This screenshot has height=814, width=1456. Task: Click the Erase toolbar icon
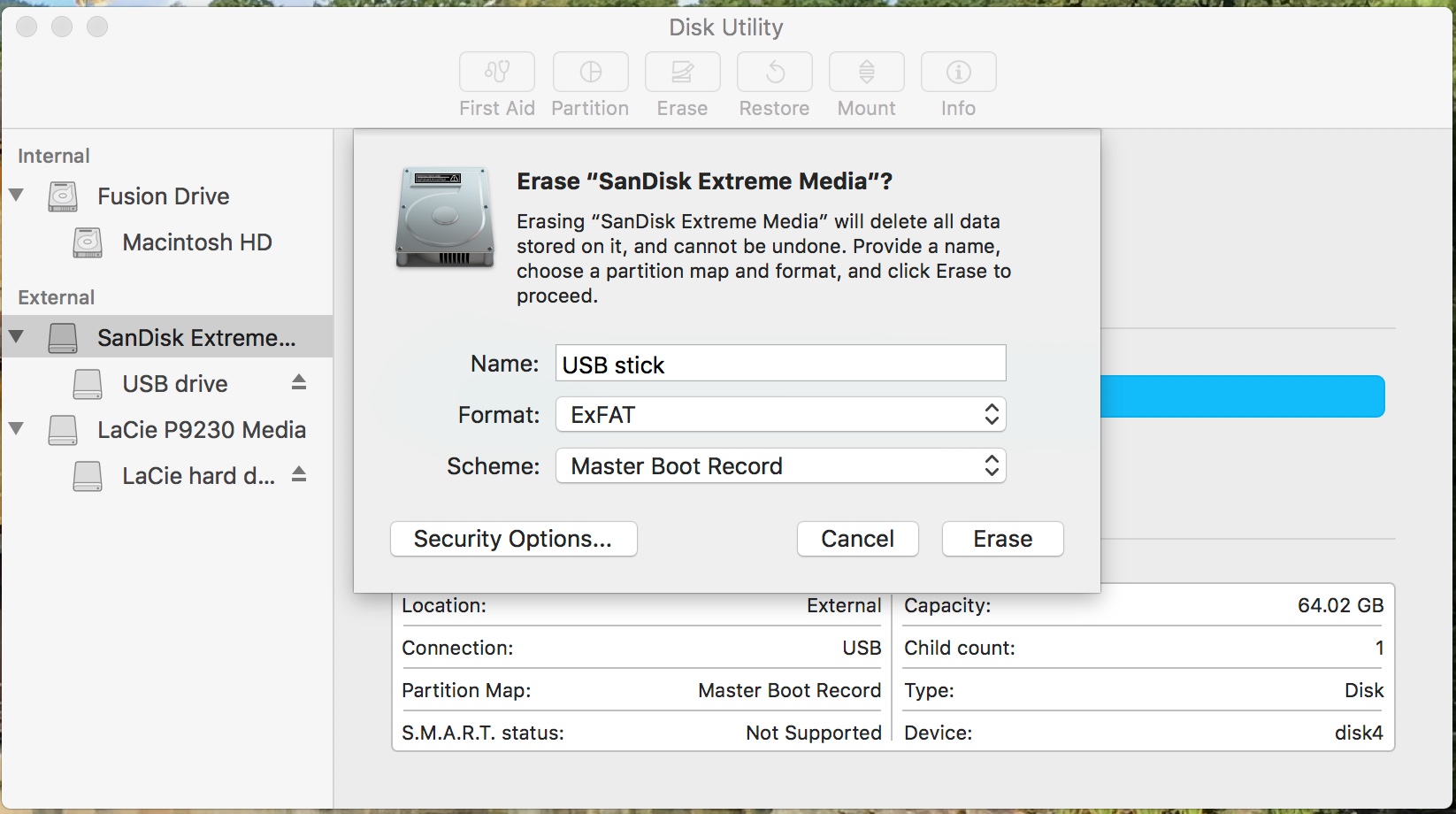[682, 72]
